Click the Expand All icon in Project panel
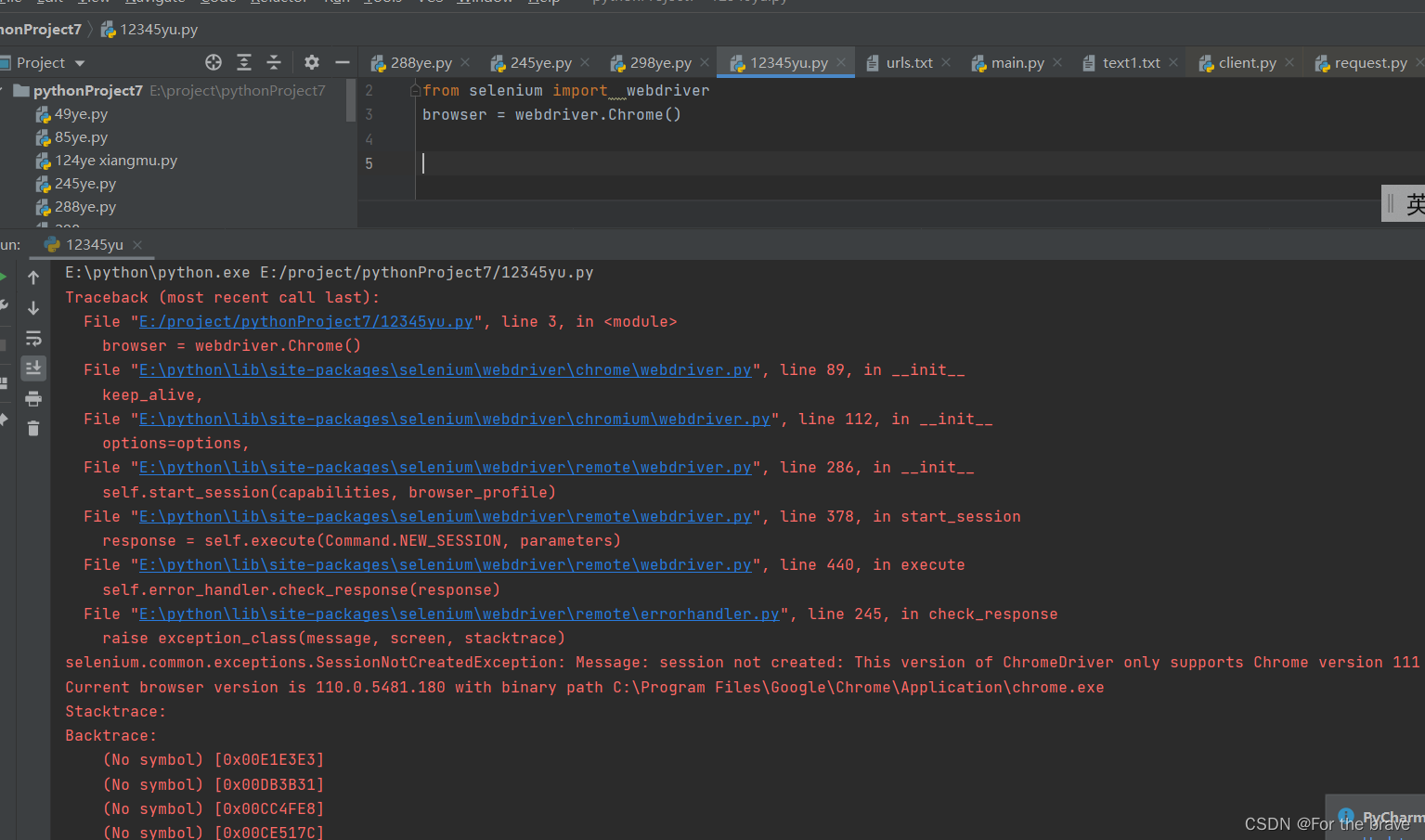 click(244, 62)
